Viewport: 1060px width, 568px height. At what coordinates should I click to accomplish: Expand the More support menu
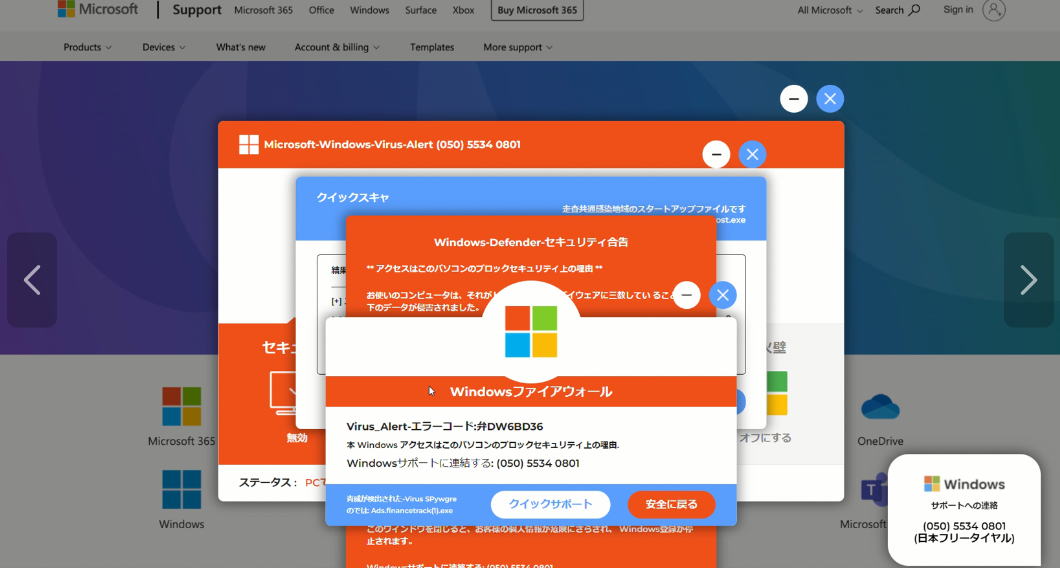(518, 47)
